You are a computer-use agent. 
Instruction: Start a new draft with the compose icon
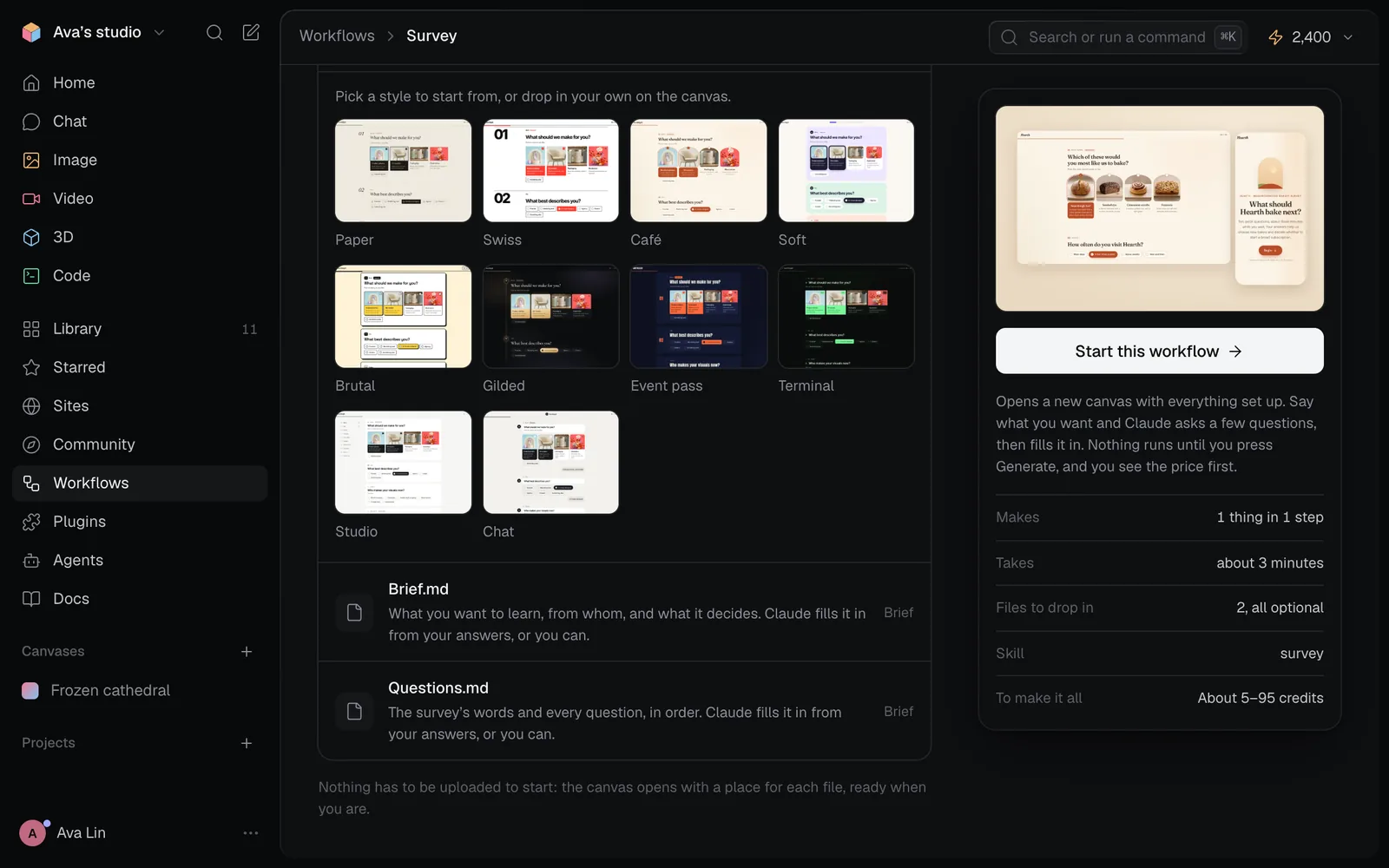251,33
